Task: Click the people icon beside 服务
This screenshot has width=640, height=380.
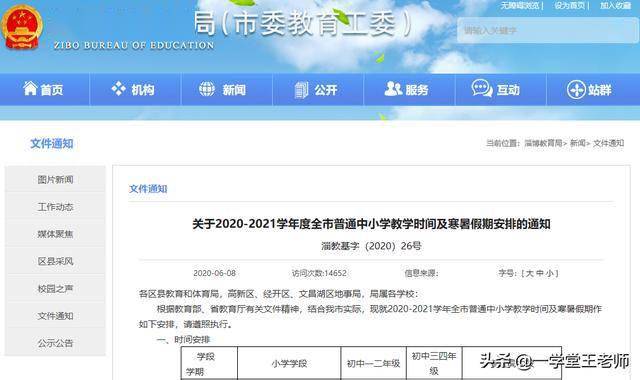Action: (393, 89)
